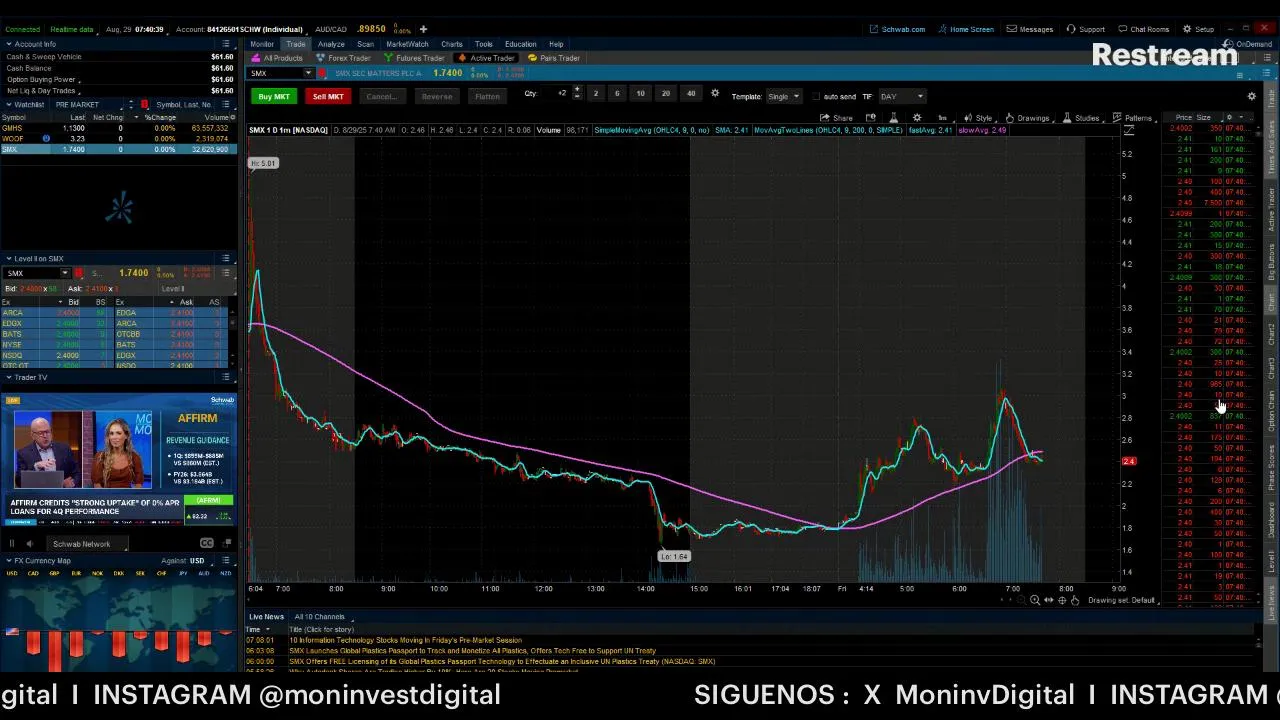Toggle closed captions on Trader TV
The width and height of the screenshot is (1280, 720).
[x=206, y=543]
